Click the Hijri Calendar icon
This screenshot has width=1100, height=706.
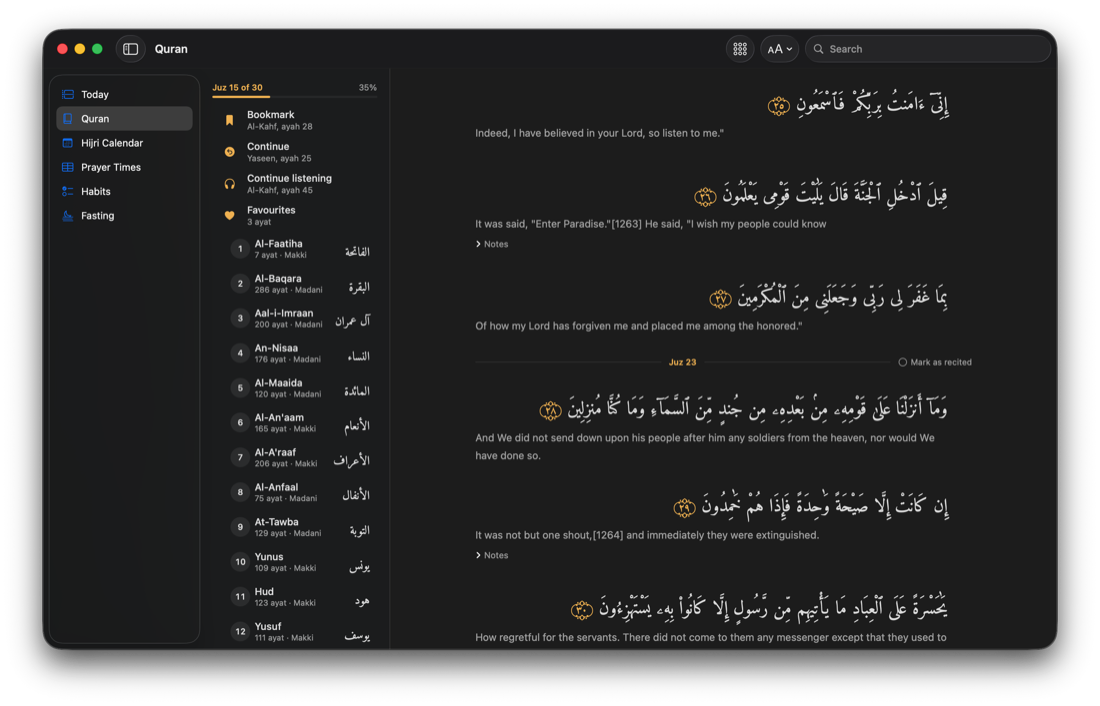[68, 143]
